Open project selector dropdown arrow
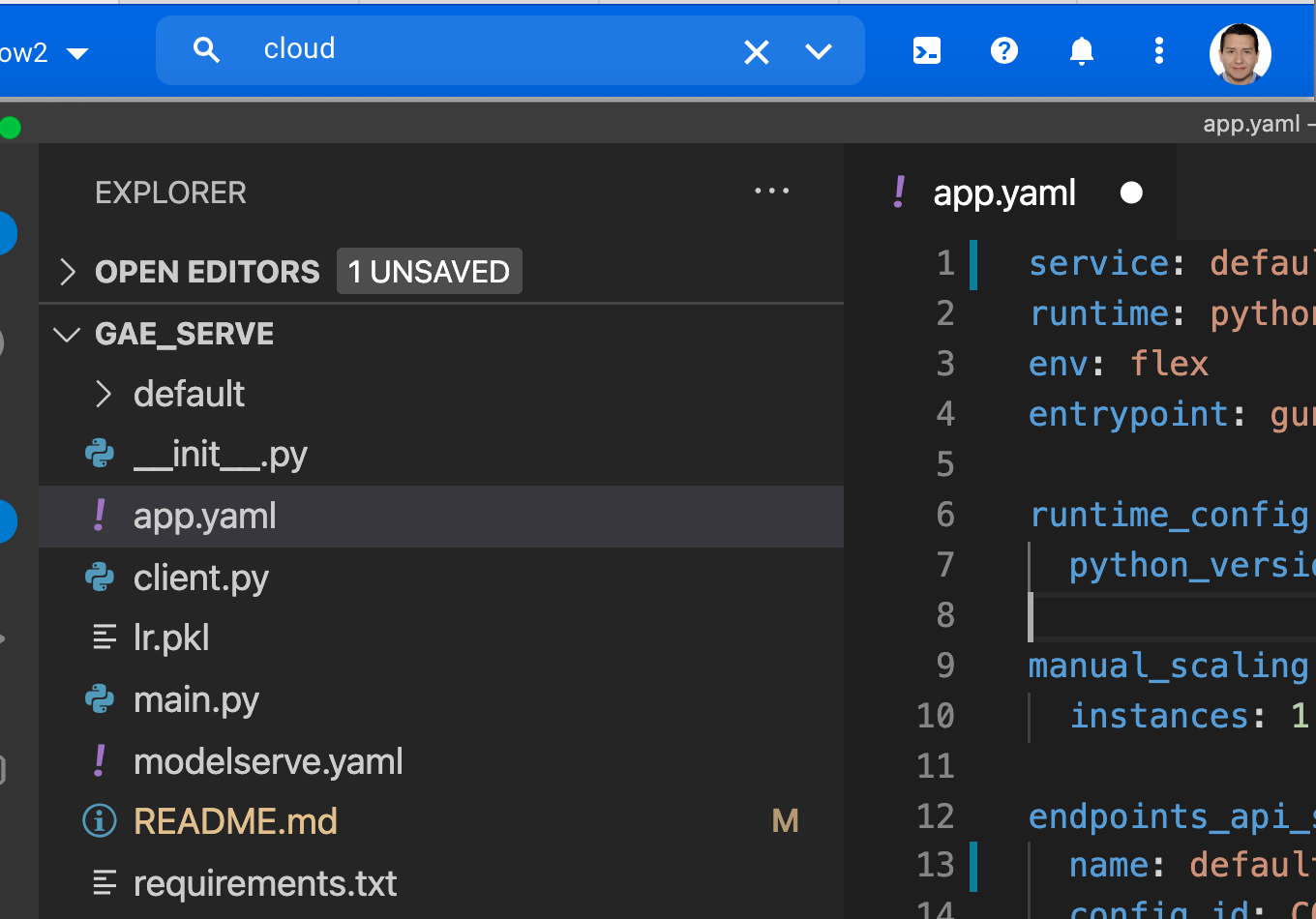Screen dimensions: 1316x919 (x=77, y=53)
